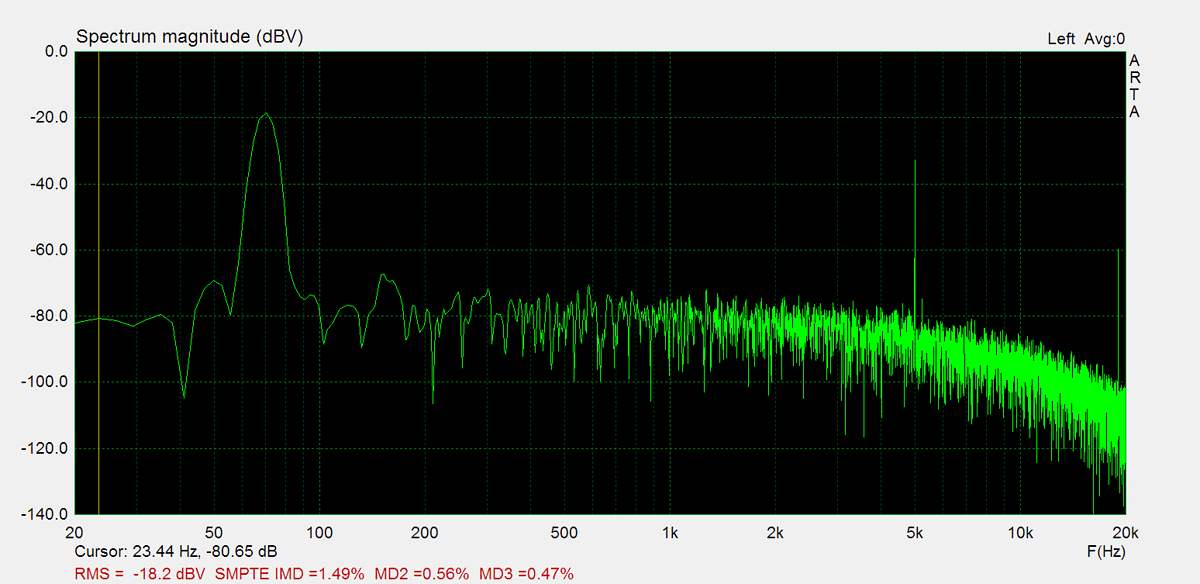Click the '10k' frequency axis label

[x=1020, y=531]
